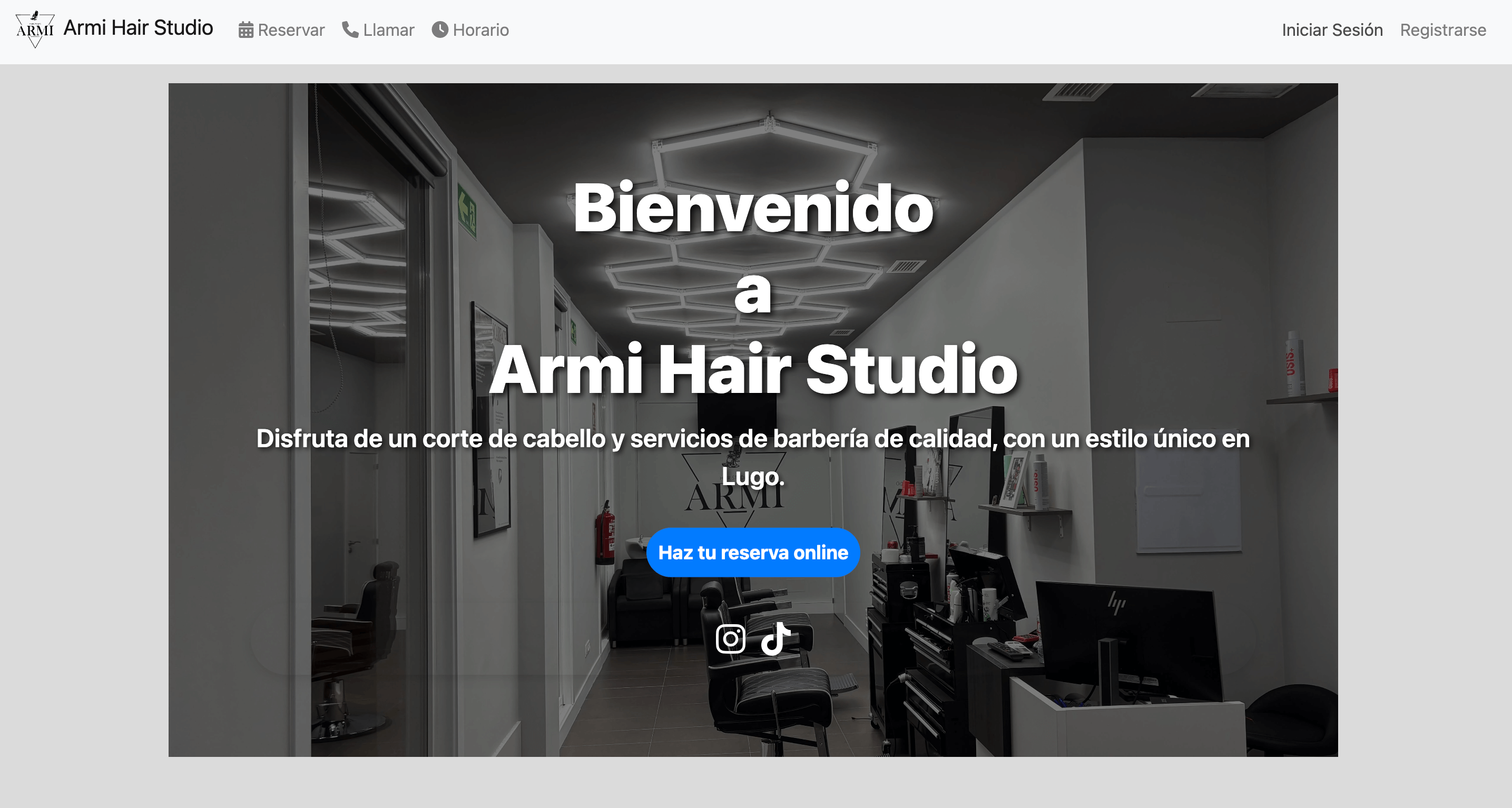Click the Disfruta de un corte tagline

click(753, 439)
